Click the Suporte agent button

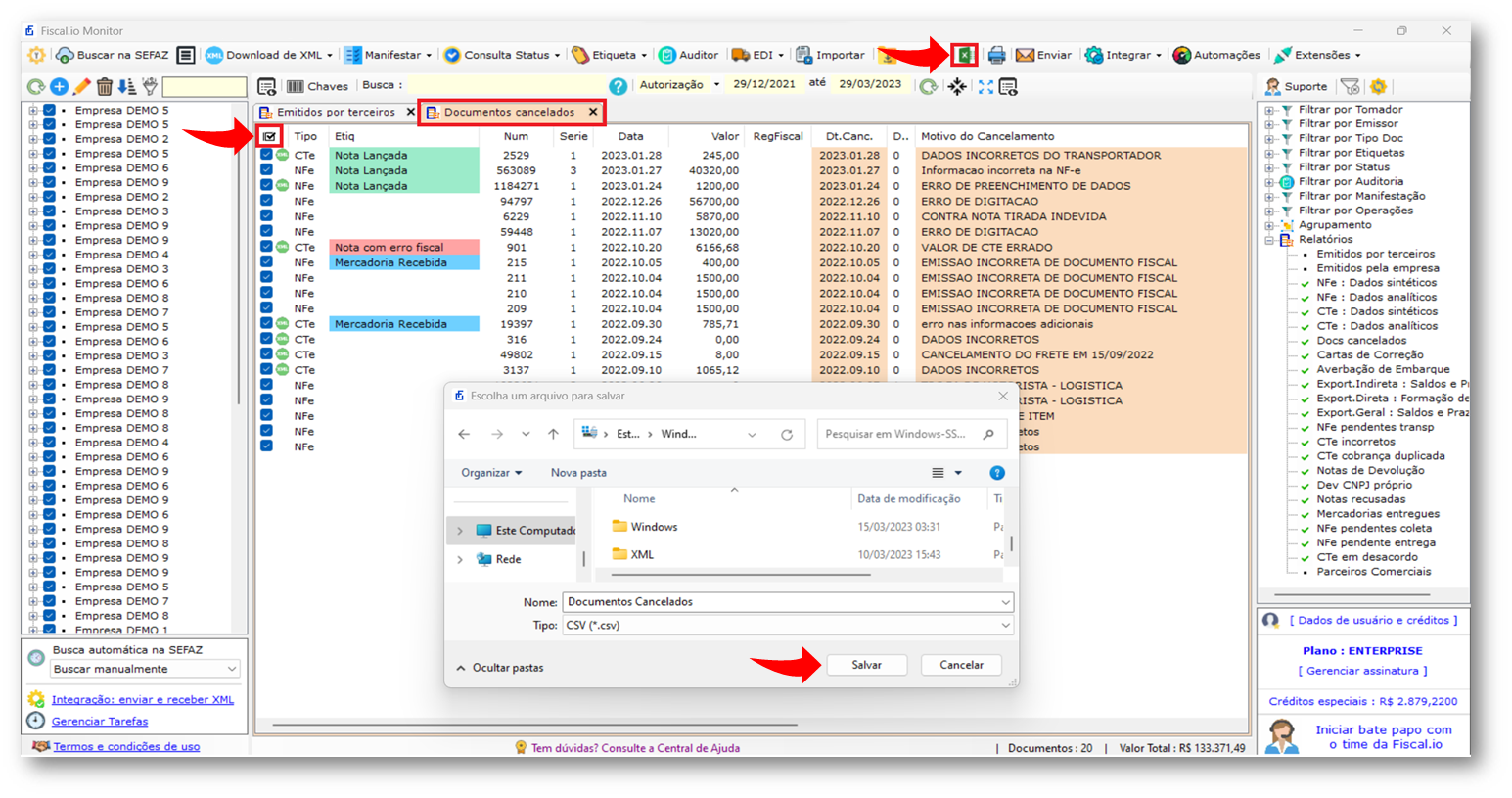1296,86
